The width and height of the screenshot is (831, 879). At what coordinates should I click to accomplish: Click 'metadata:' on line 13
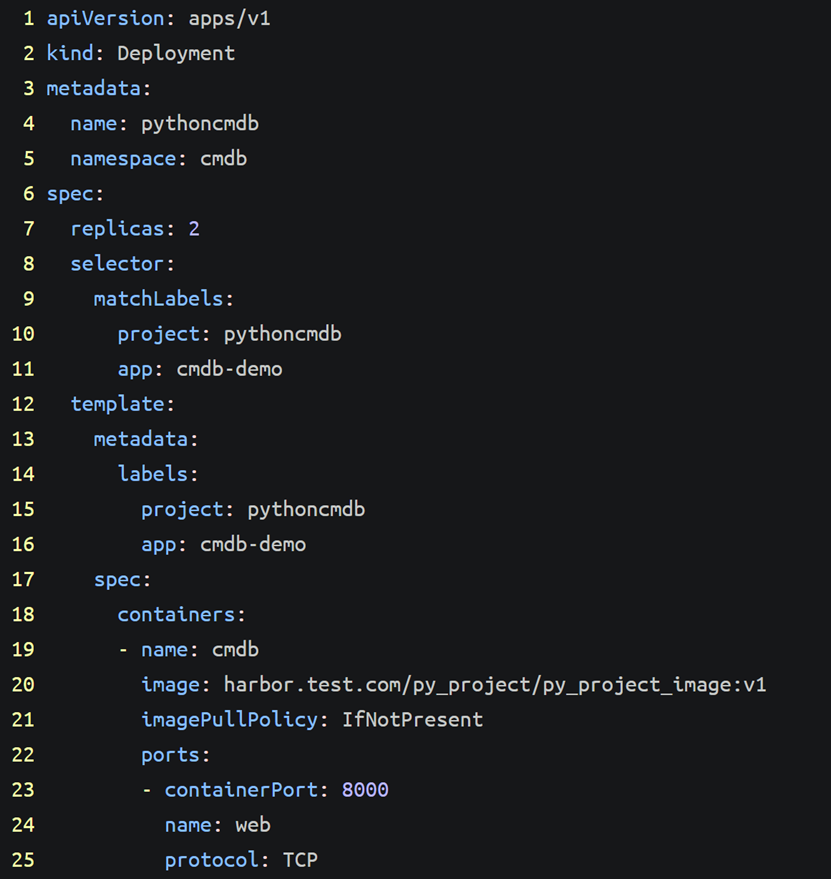pos(146,439)
